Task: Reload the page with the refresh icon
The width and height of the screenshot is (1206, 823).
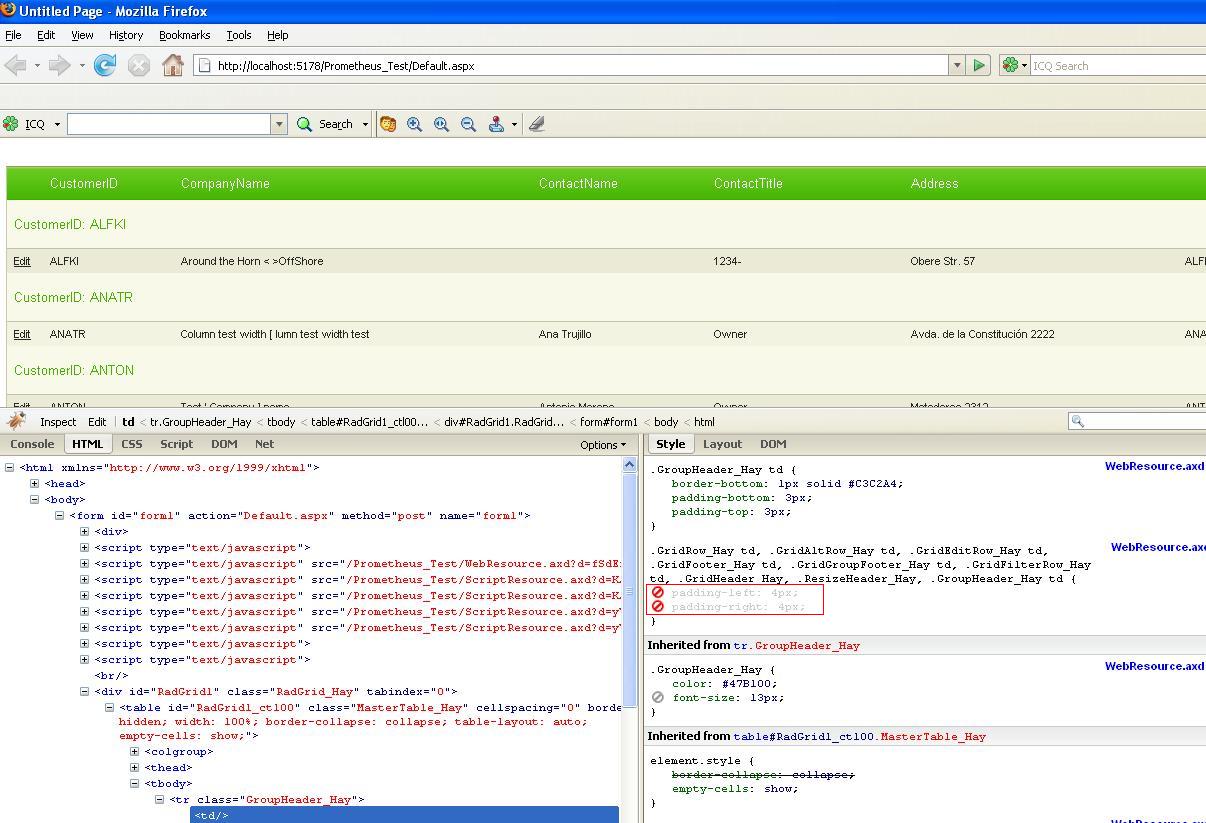Action: (x=104, y=66)
